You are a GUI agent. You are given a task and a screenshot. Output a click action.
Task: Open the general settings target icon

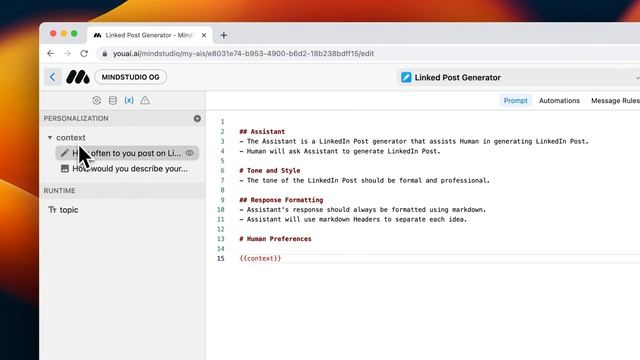click(x=96, y=100)
